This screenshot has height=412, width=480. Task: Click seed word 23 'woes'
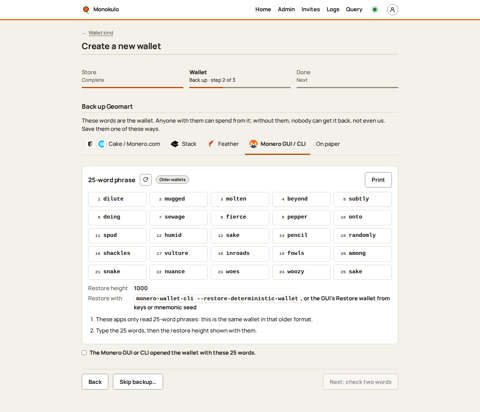tap(240, 272)
